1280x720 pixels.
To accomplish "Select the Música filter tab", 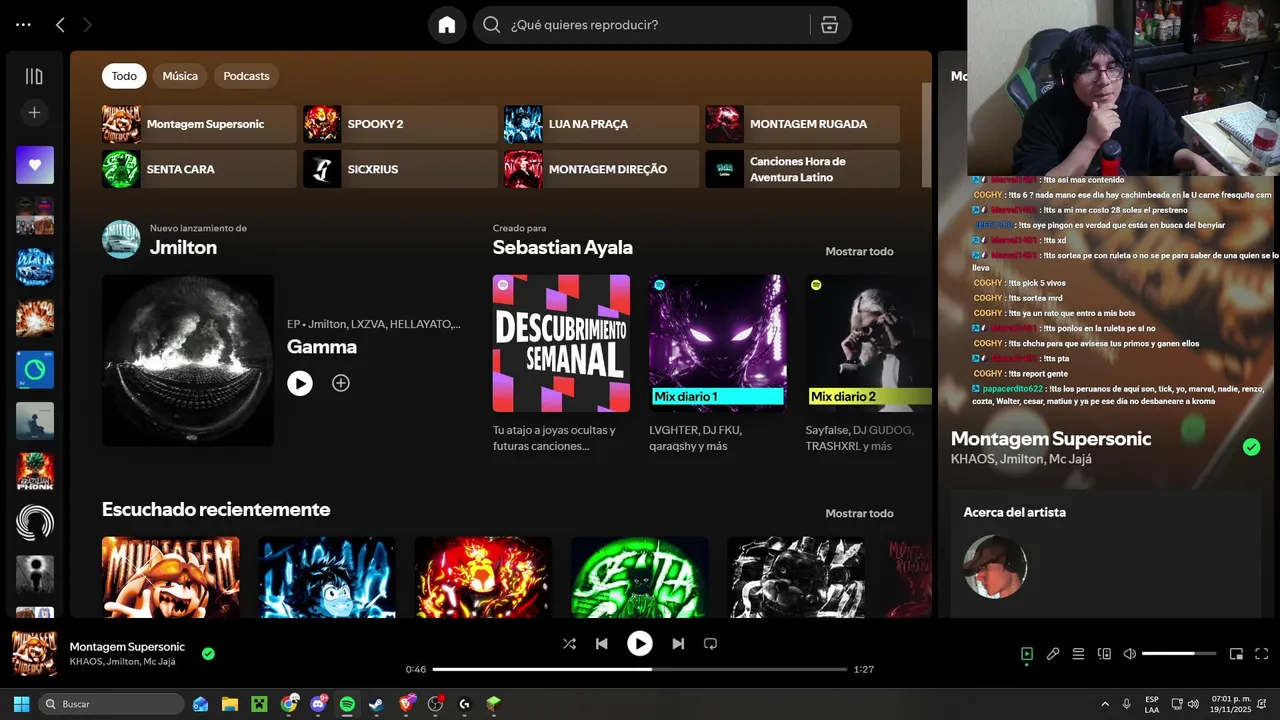I will [x=180, y=76].
